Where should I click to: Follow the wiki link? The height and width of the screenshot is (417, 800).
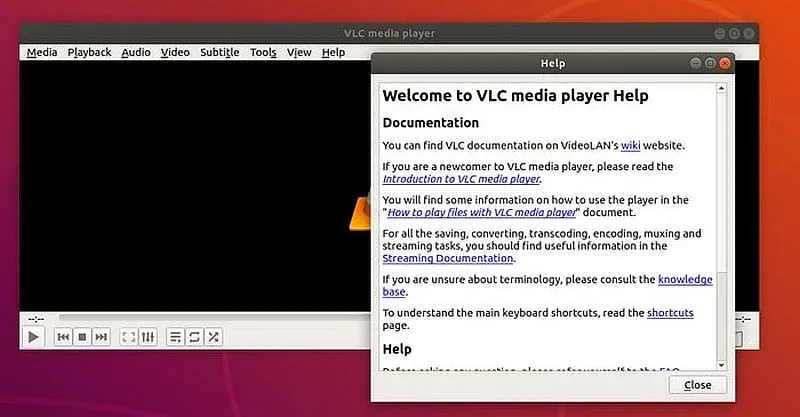[x=630, y=145]
